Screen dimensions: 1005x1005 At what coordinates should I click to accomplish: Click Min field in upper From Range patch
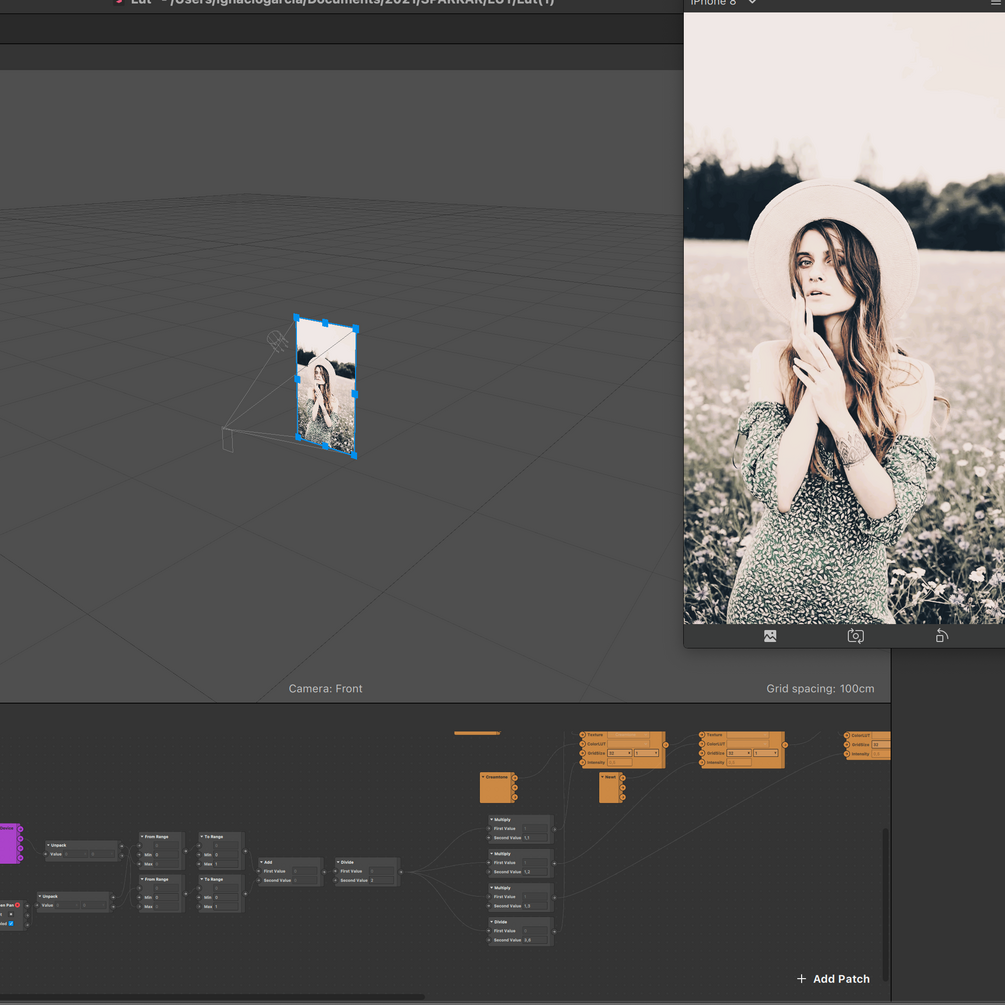pos(167,854)
